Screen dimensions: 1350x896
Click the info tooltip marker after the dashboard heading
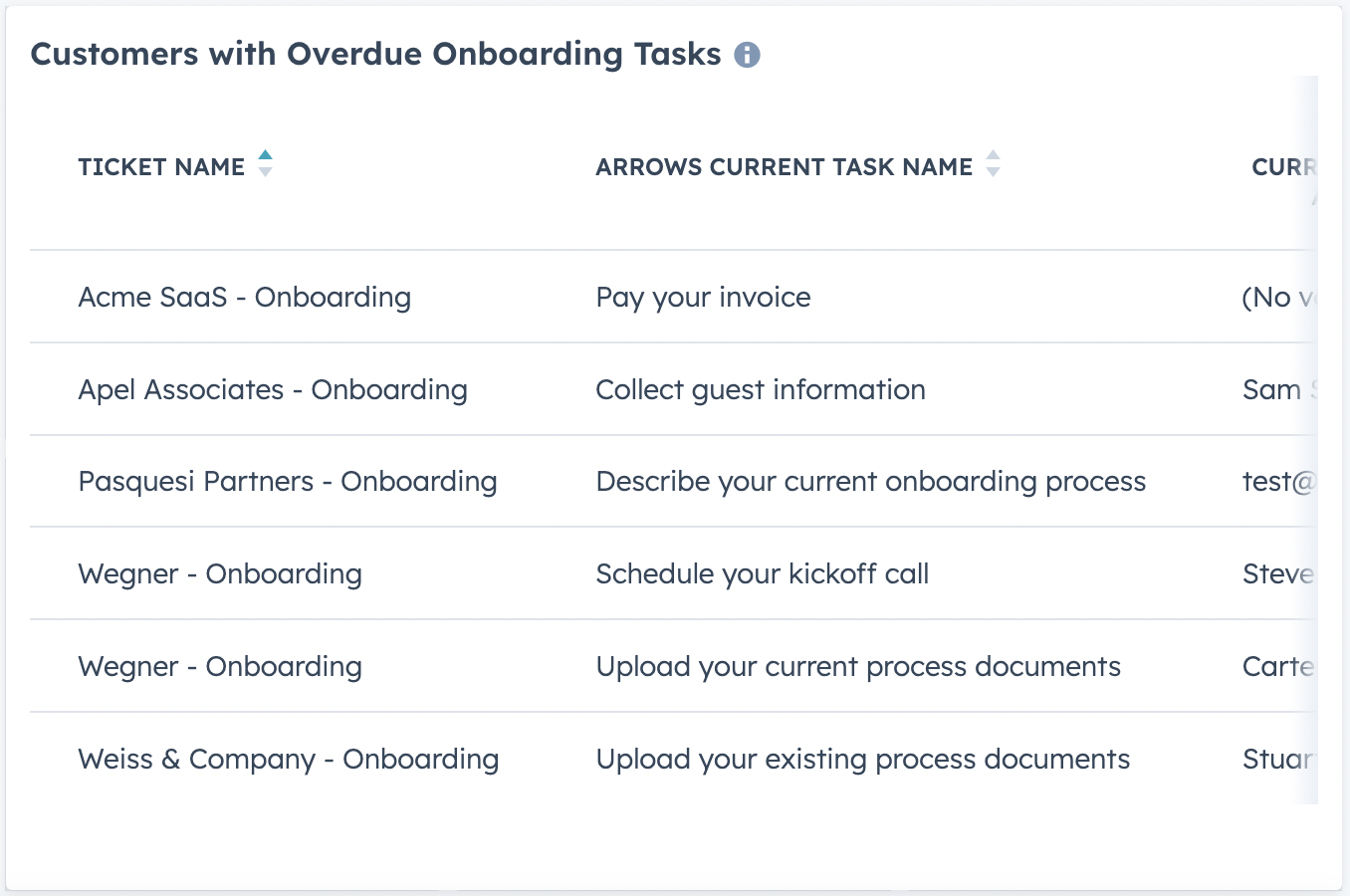coord(747,56)
